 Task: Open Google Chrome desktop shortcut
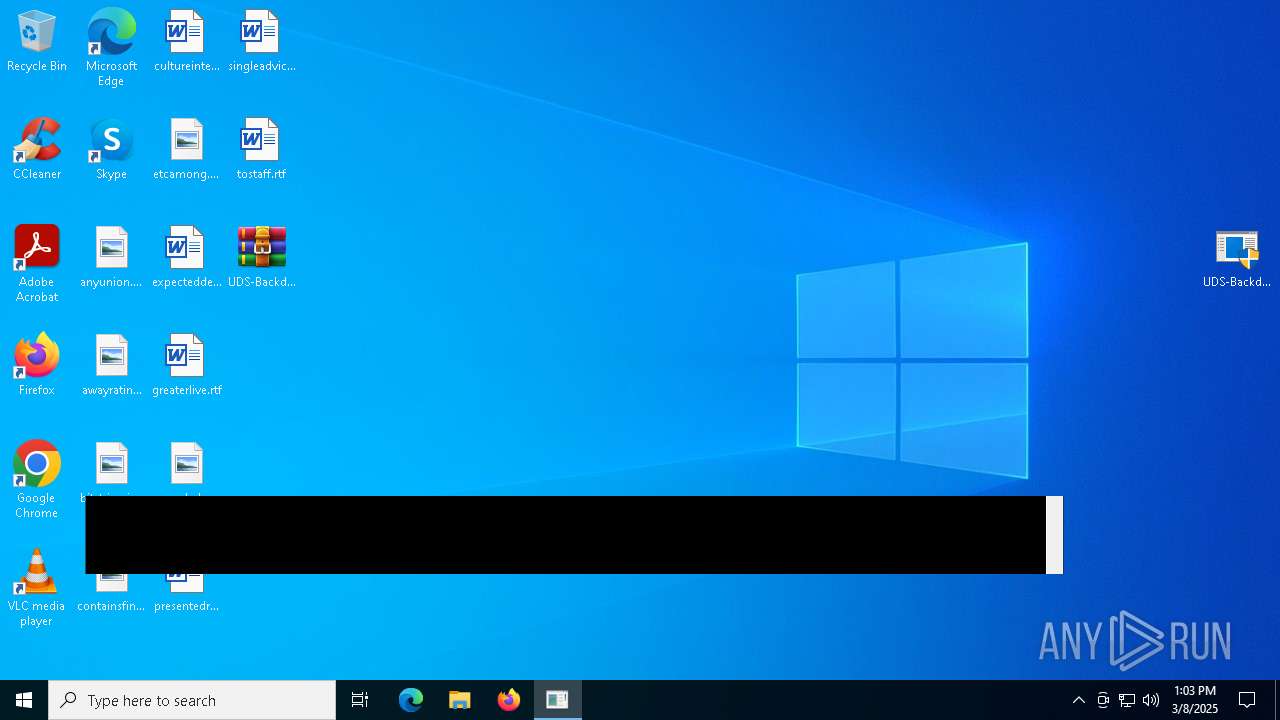point(37,480)
